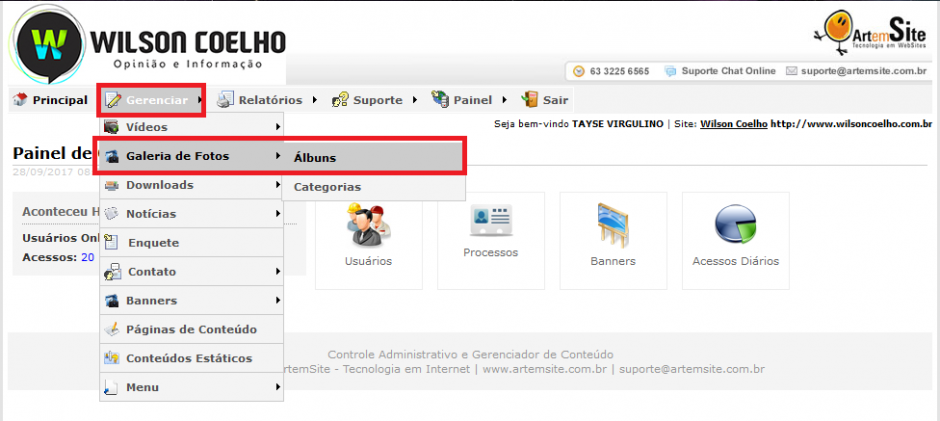Expand the Gerenciar menu arrow

tap(200, 100)
